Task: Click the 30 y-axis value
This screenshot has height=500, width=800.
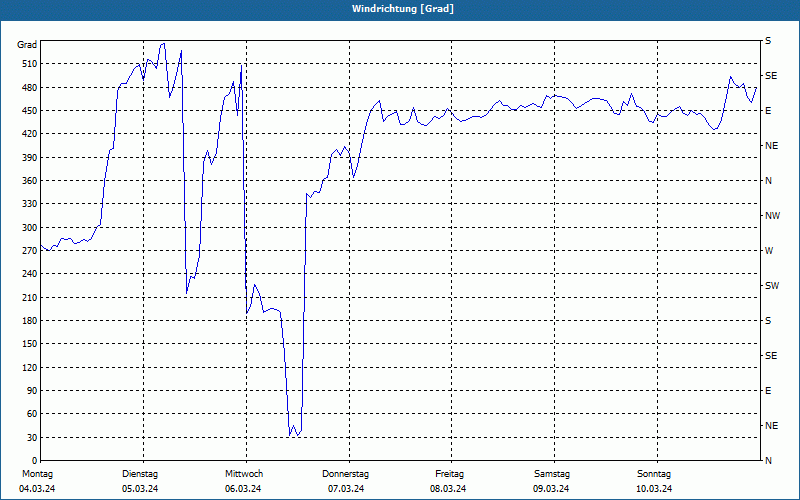Action: click(x=32, y=437)
